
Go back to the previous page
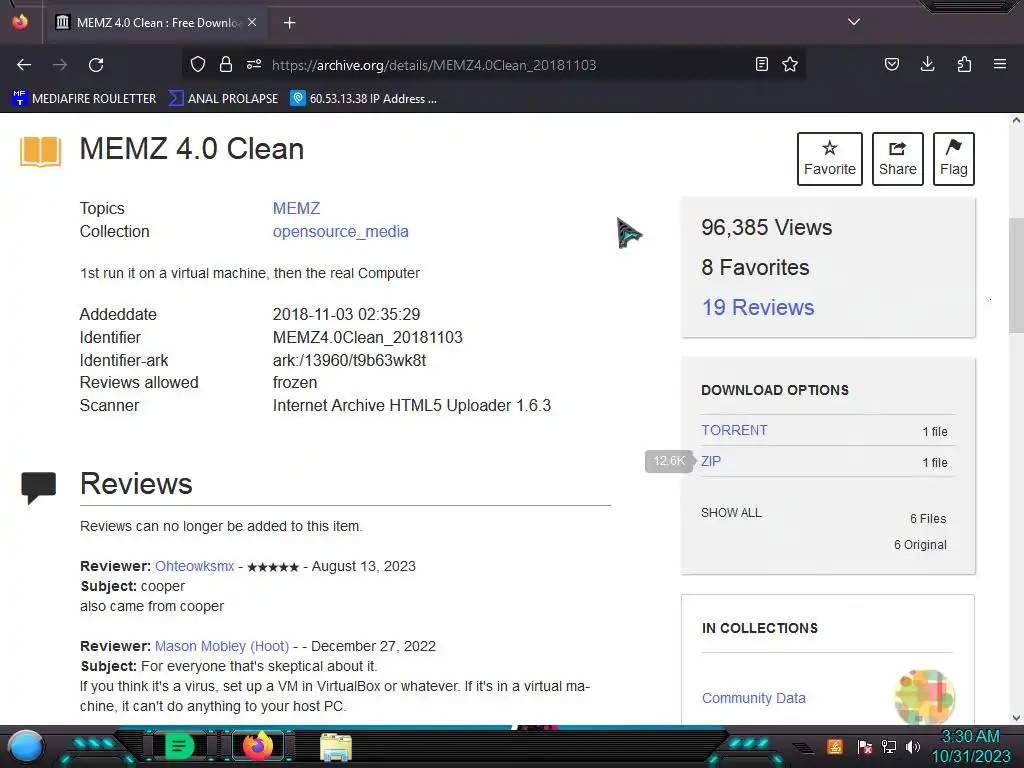coord(24,65)
